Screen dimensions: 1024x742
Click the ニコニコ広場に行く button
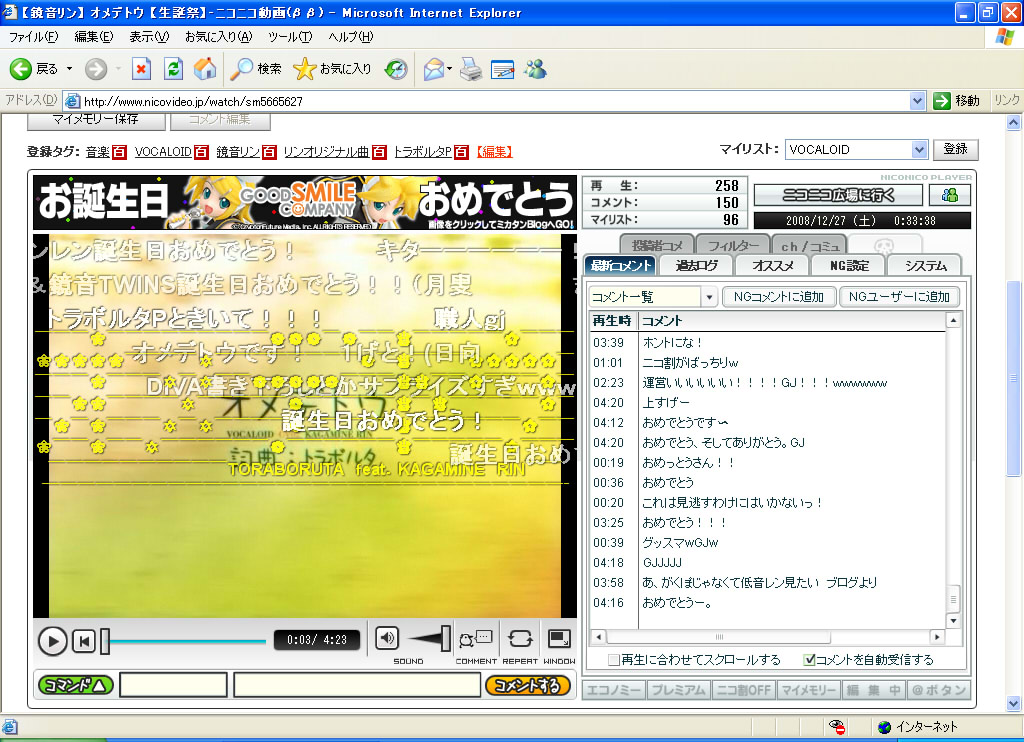pos(839,195)
